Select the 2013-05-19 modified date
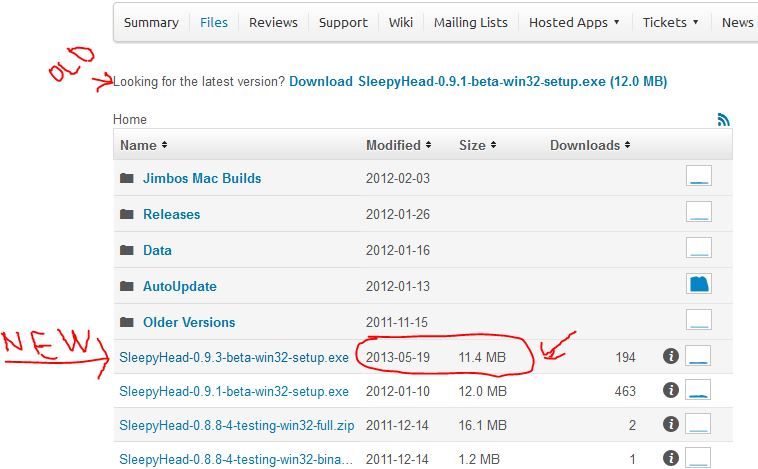This screenshot has width=758, height=469. pyautogui.click(x=398, y=357)
